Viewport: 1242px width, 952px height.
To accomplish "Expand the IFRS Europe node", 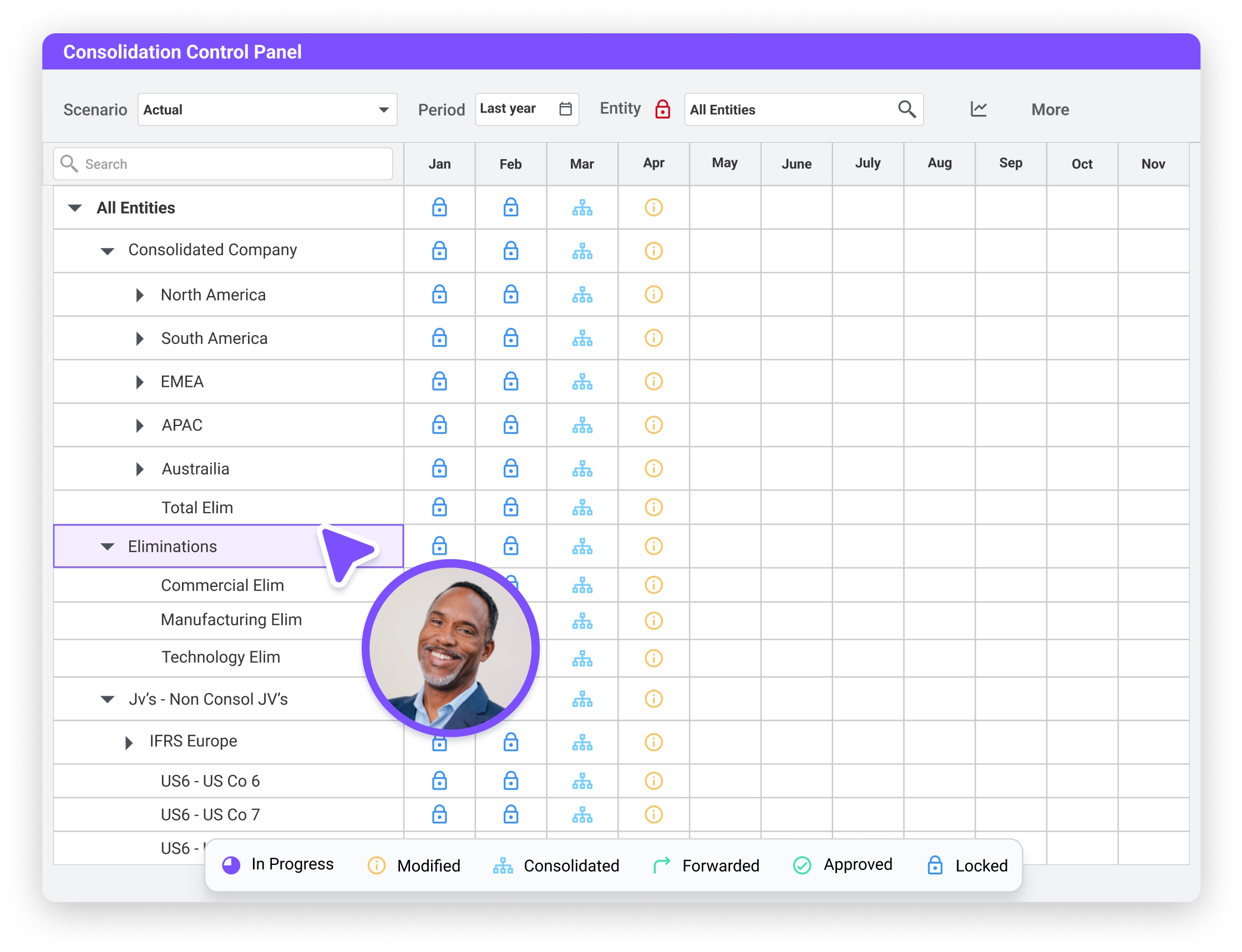I will tap(129, 742).
